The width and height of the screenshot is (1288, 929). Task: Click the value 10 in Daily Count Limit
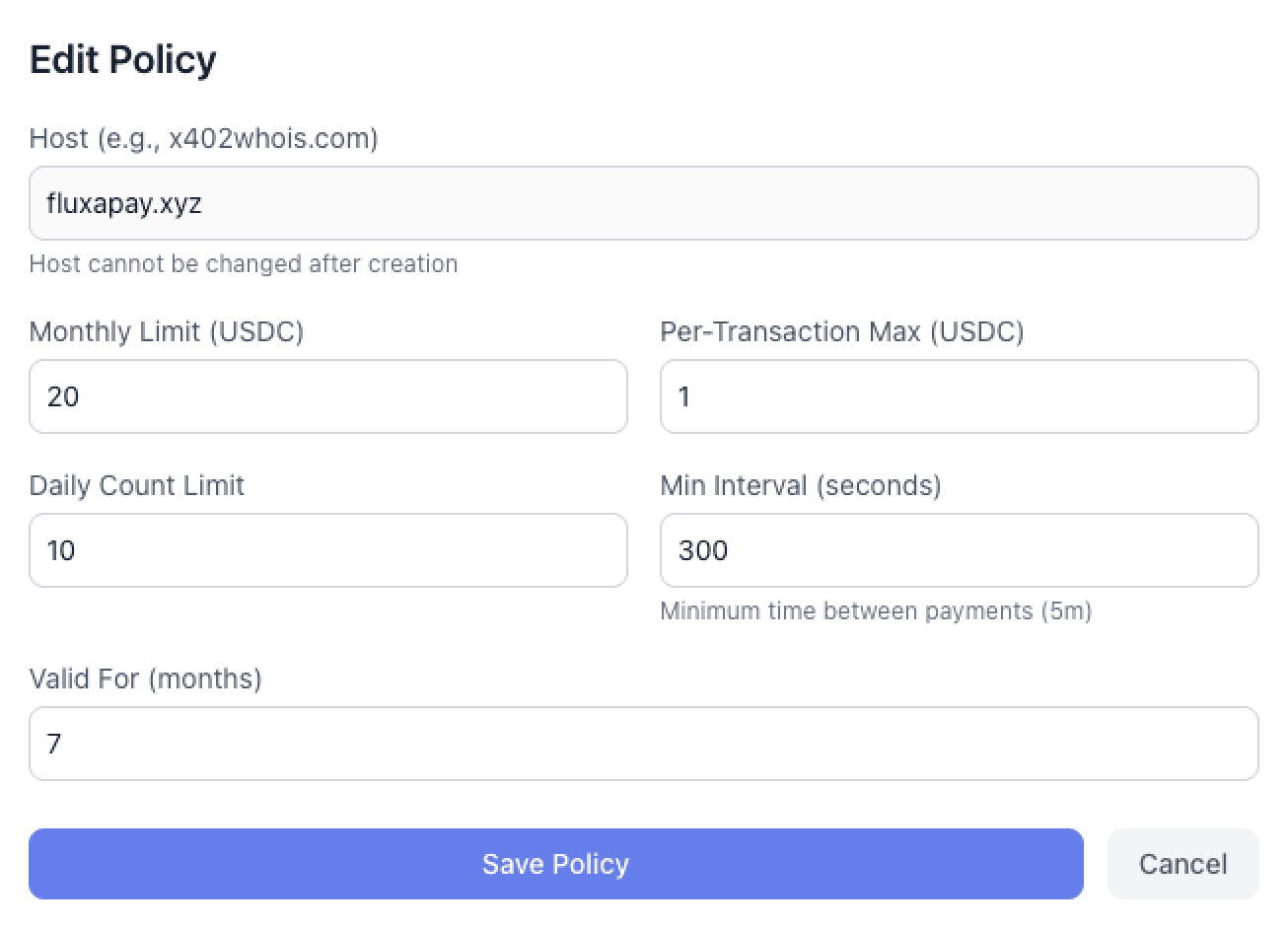61,550
